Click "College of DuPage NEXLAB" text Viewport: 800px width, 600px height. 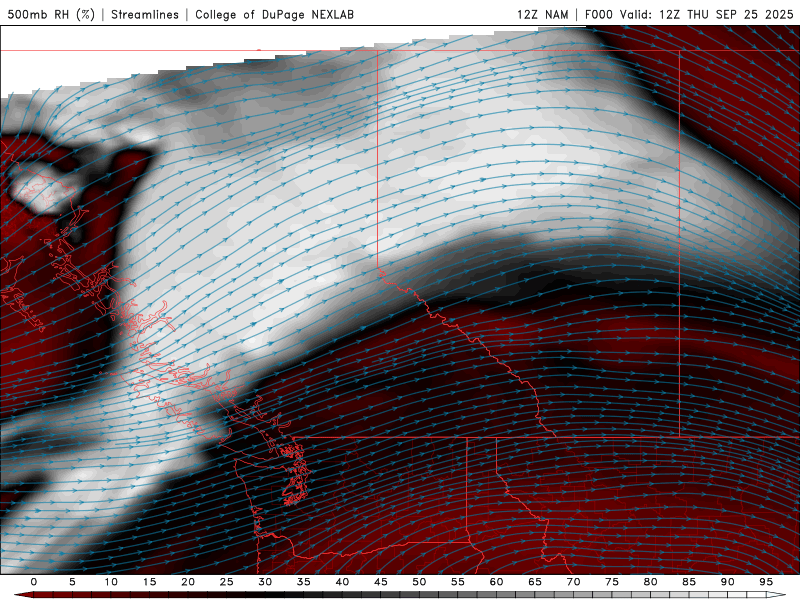tap(274, 14)
